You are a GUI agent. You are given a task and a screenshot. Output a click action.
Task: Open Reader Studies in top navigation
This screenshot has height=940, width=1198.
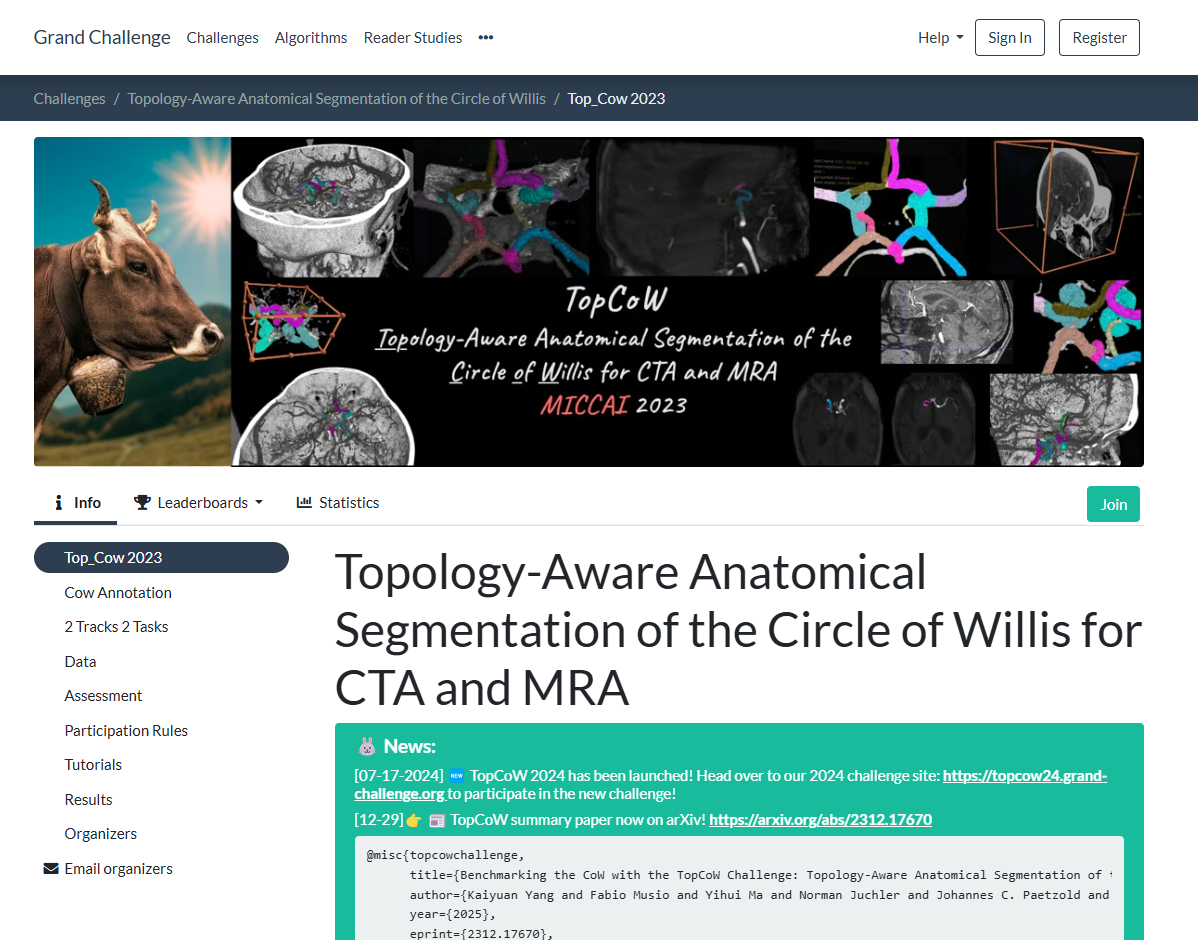click(x=413, y=37)
